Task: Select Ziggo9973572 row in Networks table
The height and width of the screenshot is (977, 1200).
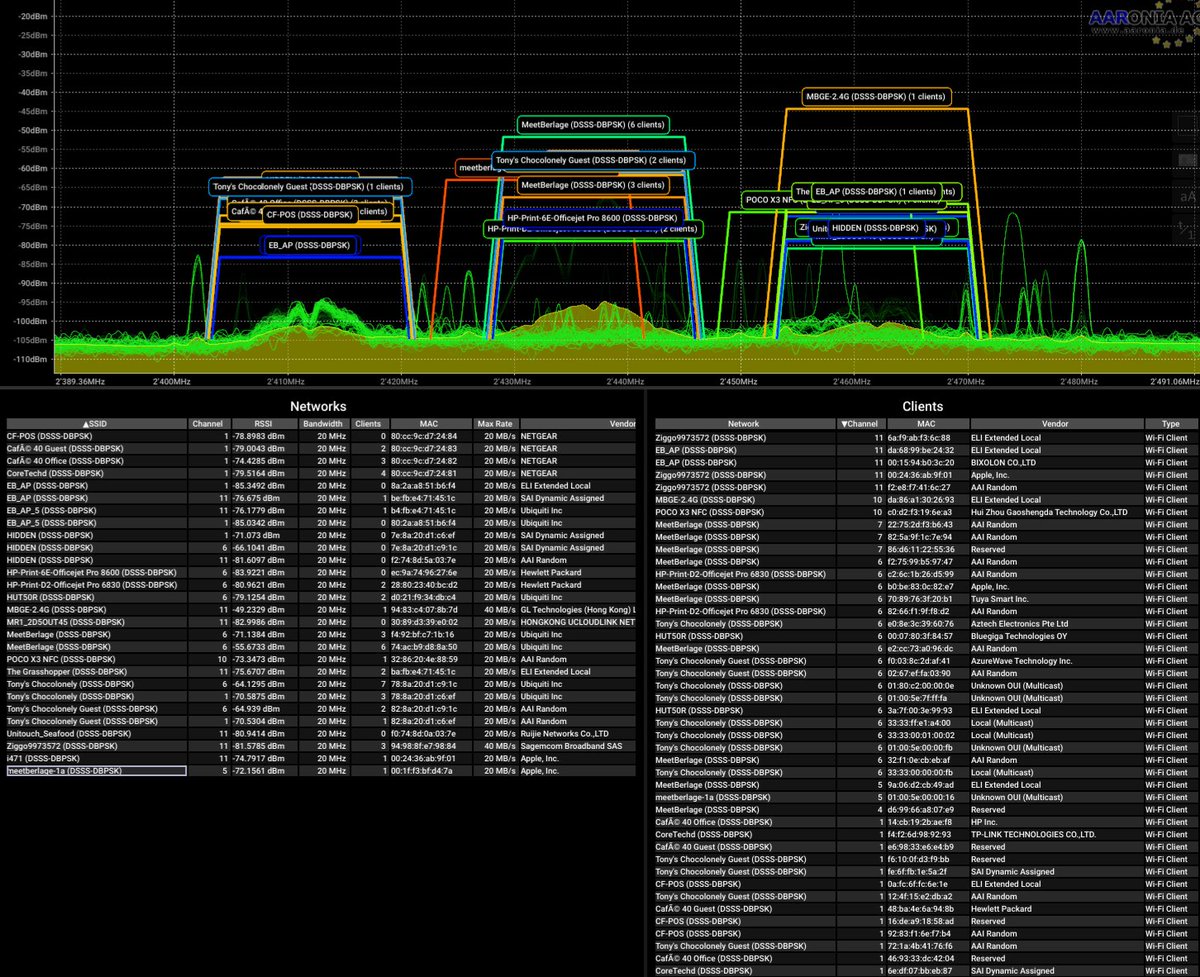Action: click(320, 746)
